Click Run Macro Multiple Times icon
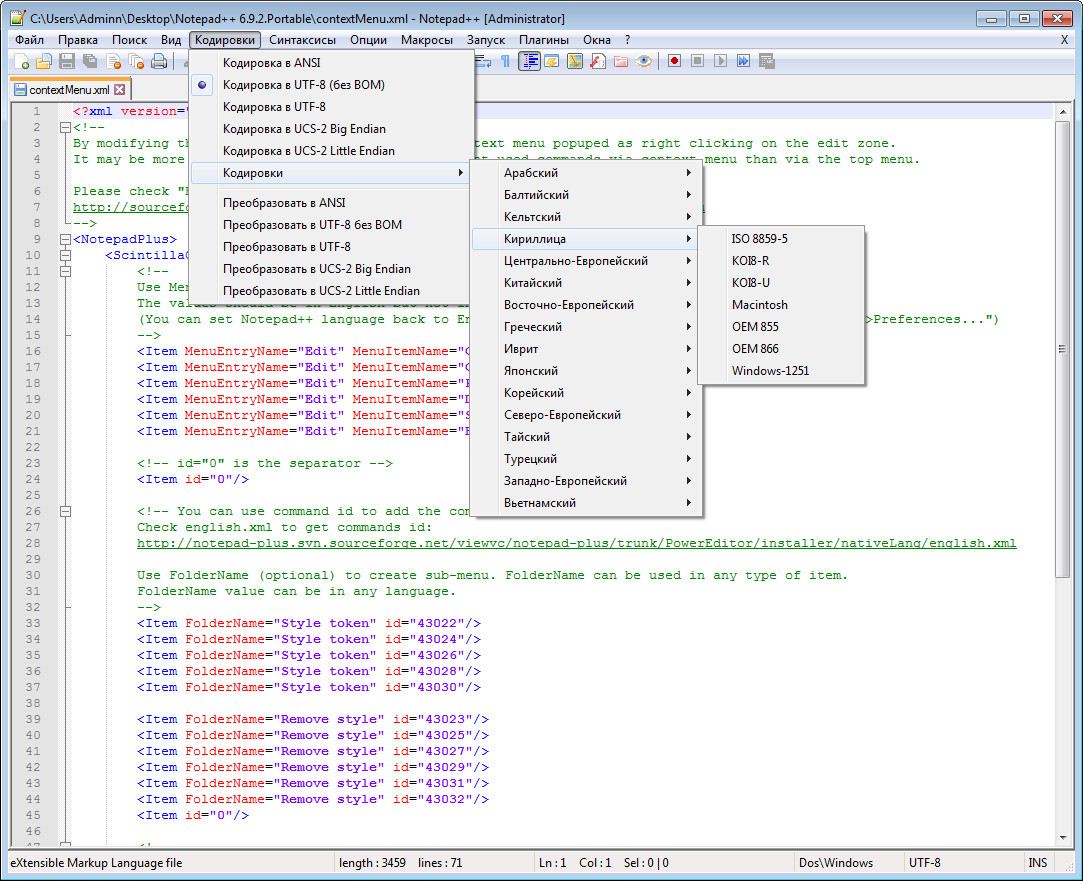 (744, 61)
